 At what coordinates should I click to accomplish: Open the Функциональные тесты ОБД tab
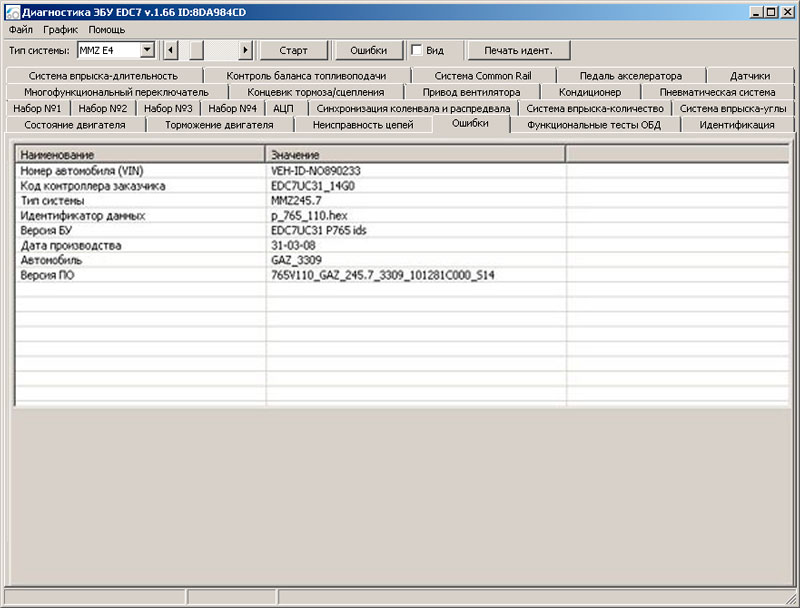pos(593,125)
